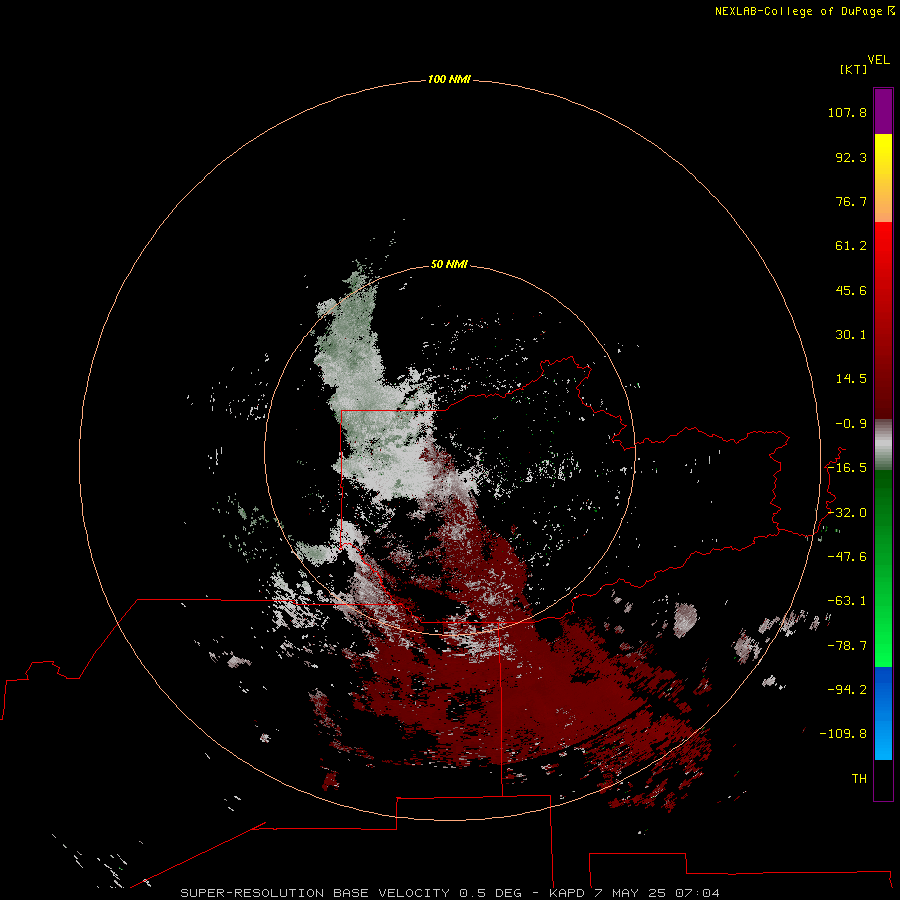Select the 92.3 velocity scale value
Image resolution: width=900 pixels, height=900 pixels.
coord(851,157)
